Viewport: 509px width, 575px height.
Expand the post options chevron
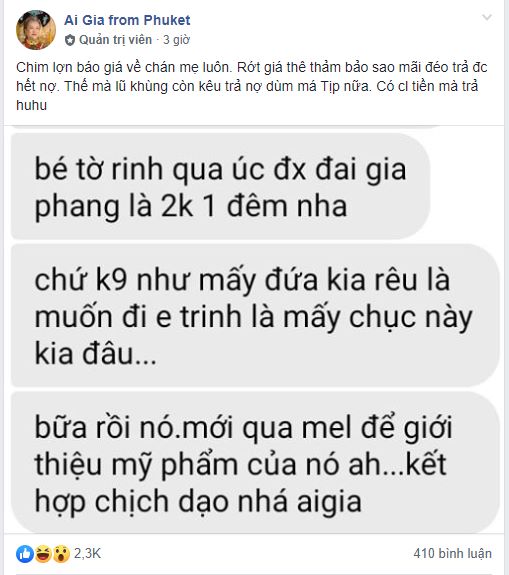coord(487,17)
